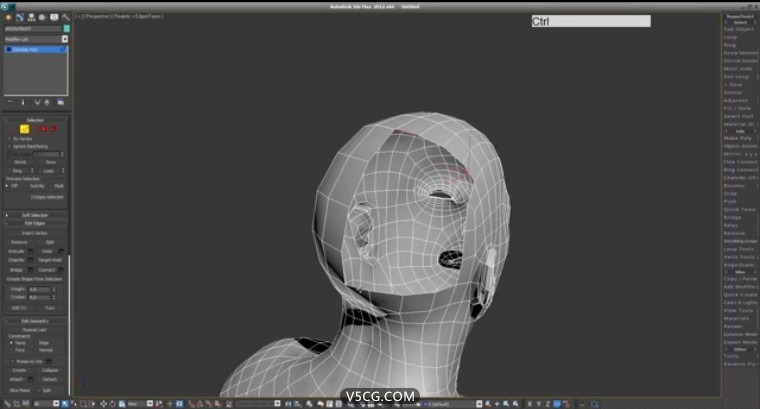Click the Pin Stack icon below modifier stack

coord(9,101)
